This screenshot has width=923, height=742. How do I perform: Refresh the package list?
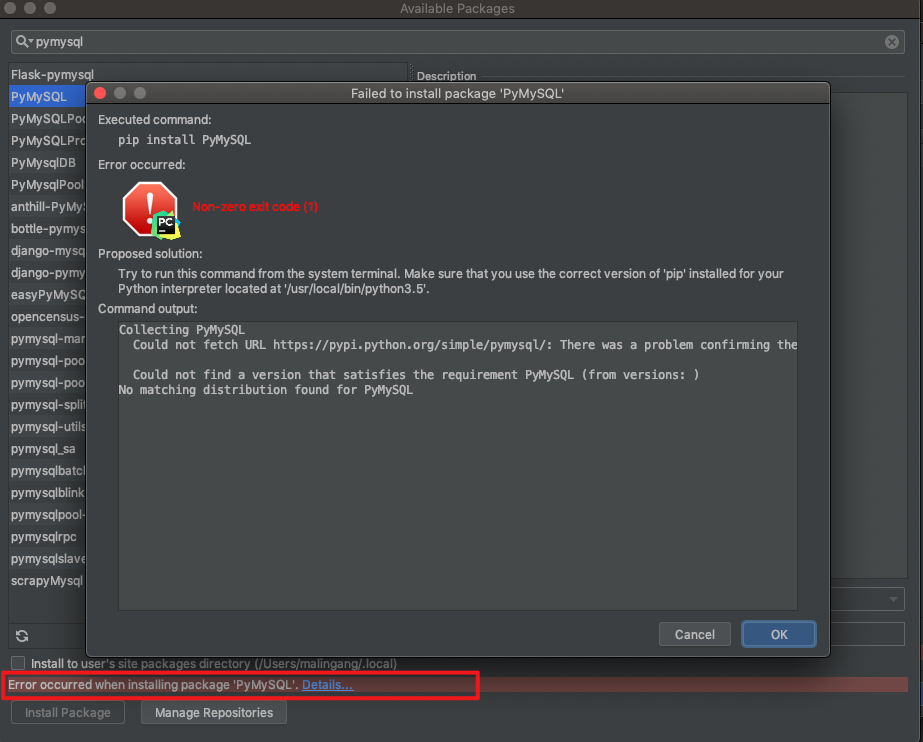pos(20,636)
